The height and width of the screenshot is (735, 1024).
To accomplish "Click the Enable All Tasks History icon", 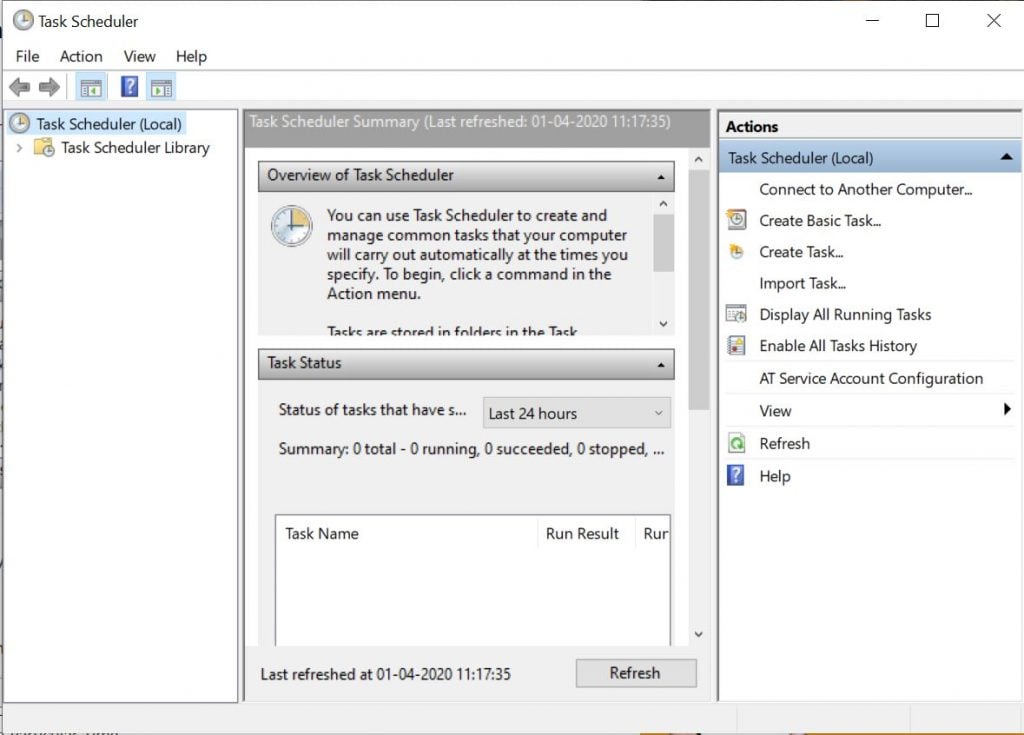I will pyautogui.click(x=737, y=345).
